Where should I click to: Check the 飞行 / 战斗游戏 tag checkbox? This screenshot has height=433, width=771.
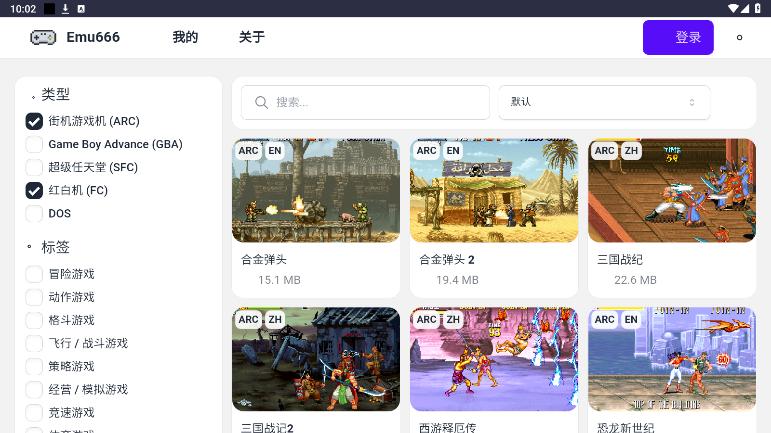coord(34,344)
